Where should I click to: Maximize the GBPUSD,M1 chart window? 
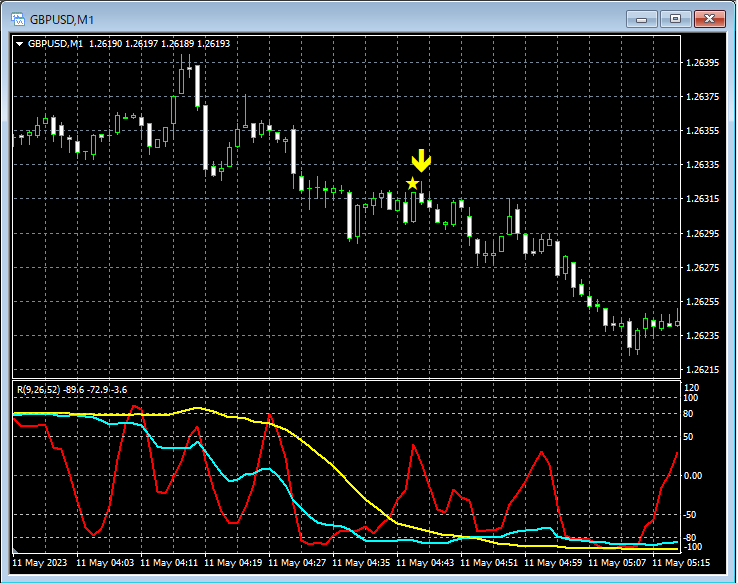pyautogui.click(x=675, y=19)
